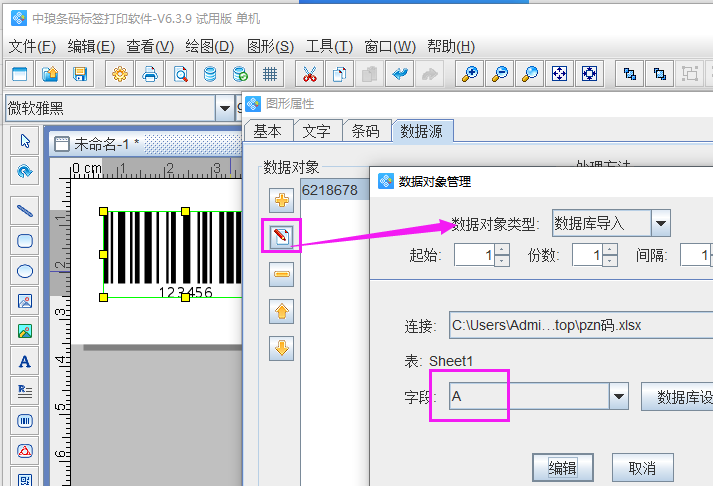This screenshot has width=713, height=486.
Task: Select the ellipse drawing tool
Action: tap(25, 270)
